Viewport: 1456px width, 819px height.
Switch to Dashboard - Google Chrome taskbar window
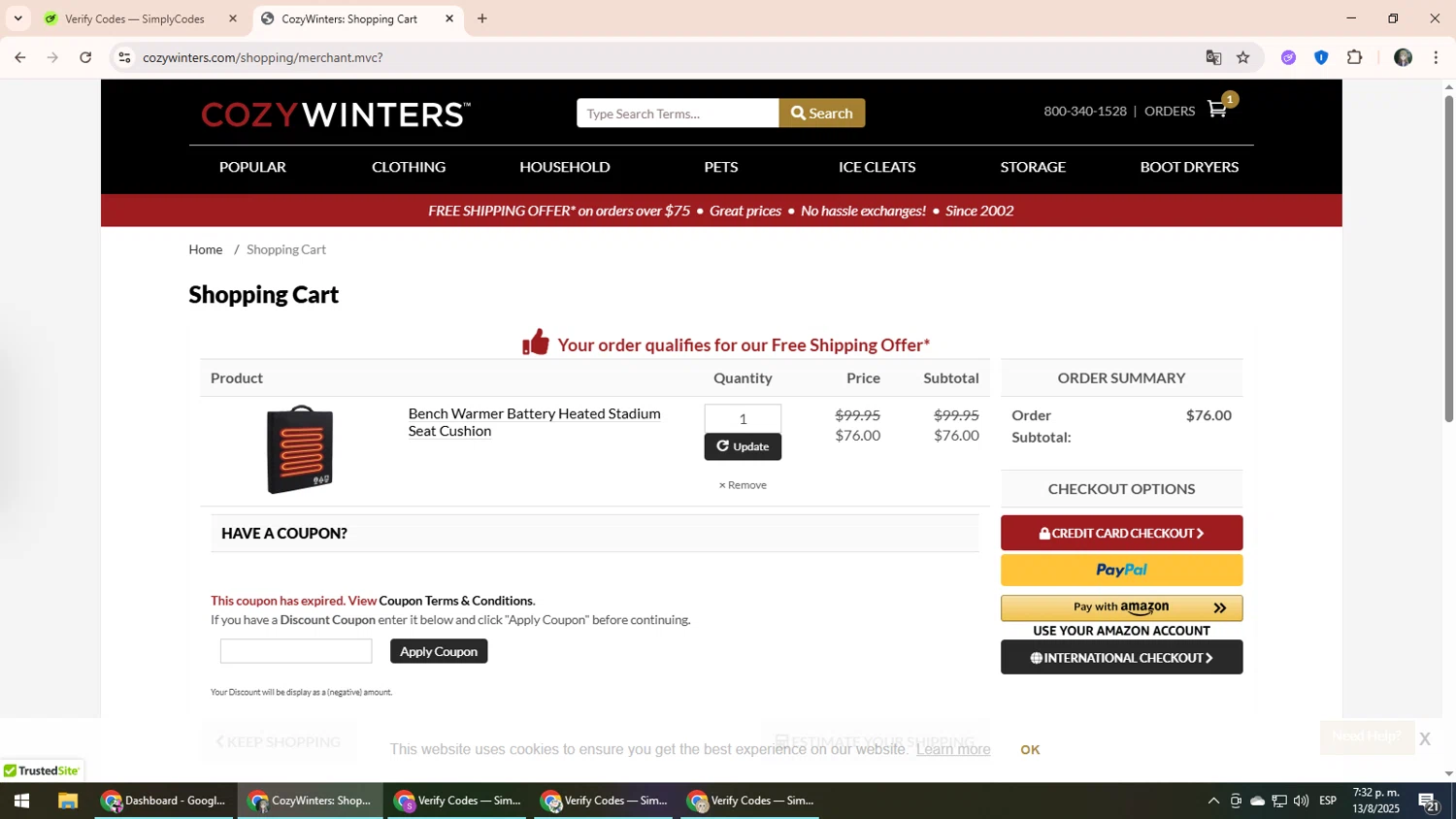[164, 801]
